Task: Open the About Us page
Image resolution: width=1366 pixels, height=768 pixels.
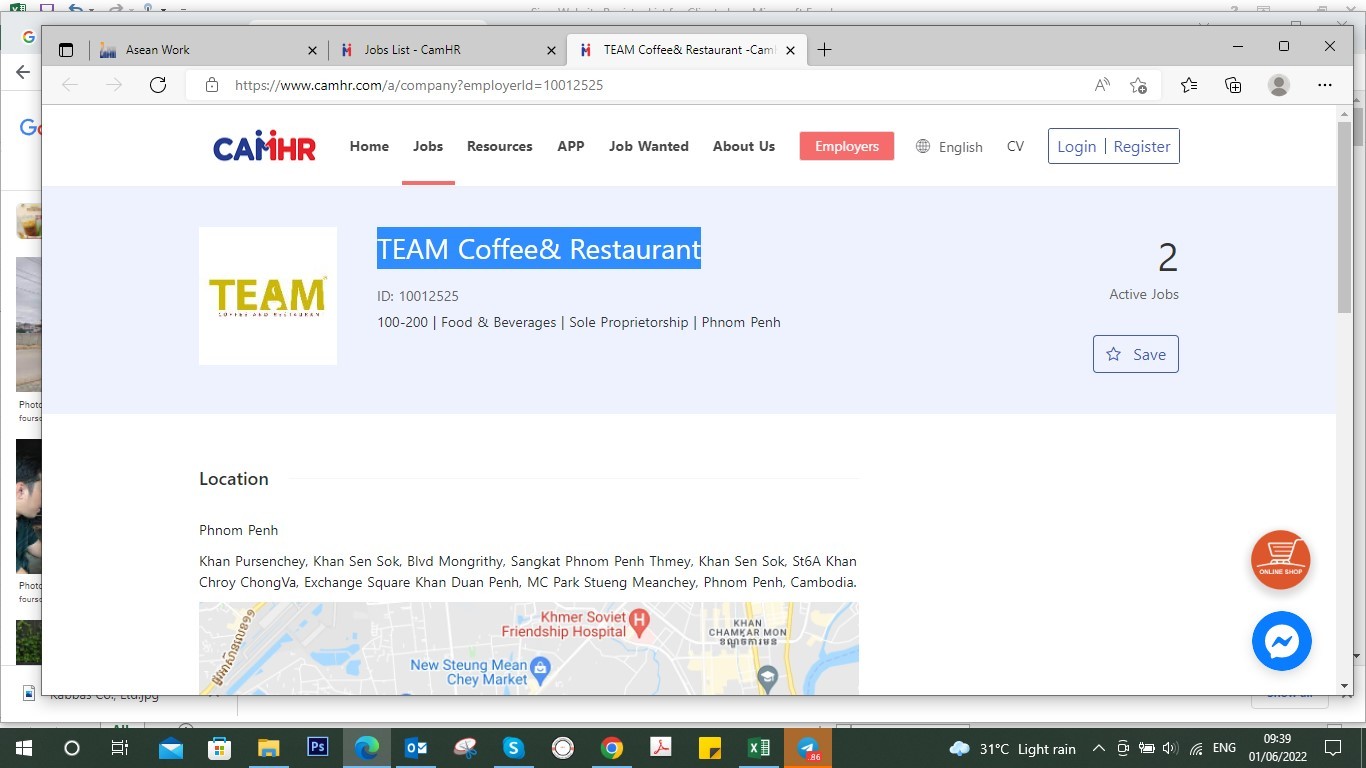Action: pyautogui.click(x=744, y=146)
